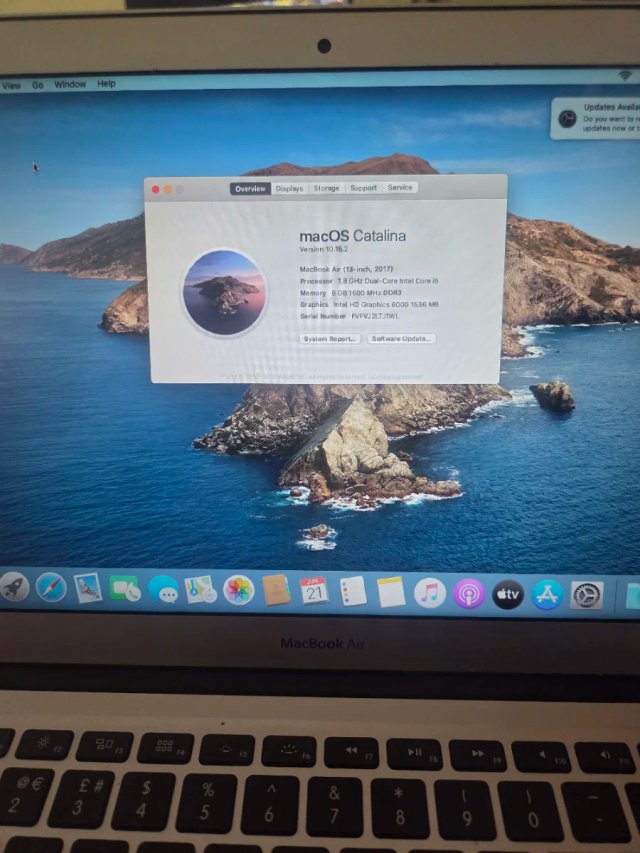Click the Version 10.15.2 text
This screenshot has height=853, width=640.
pos(323,250)
